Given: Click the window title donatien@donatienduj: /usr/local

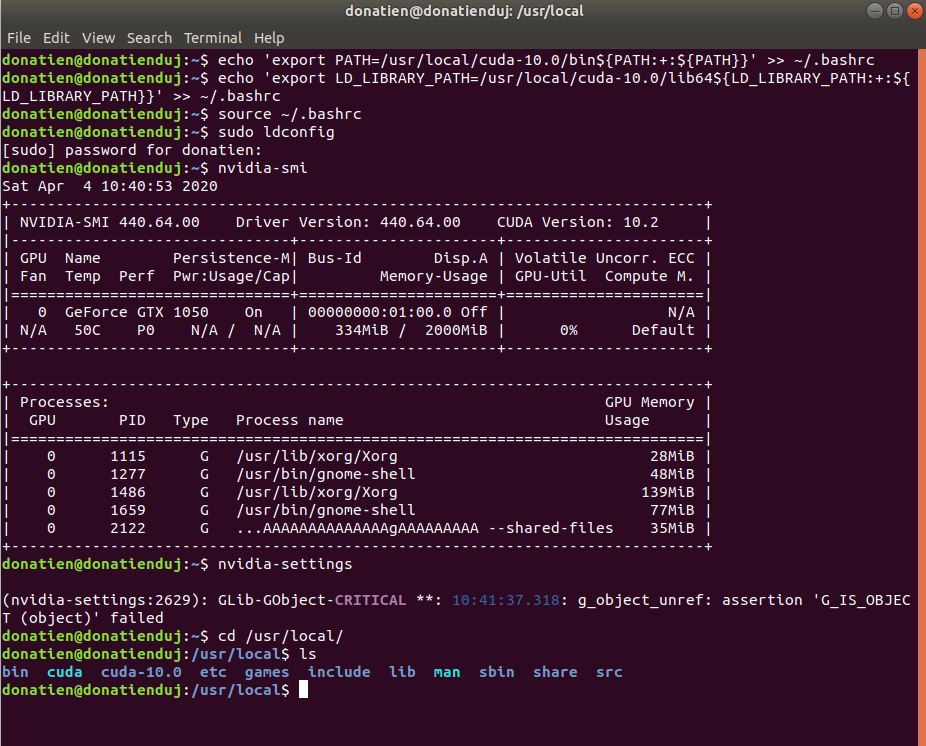Looking at the screenshot, I should [464, 11].
